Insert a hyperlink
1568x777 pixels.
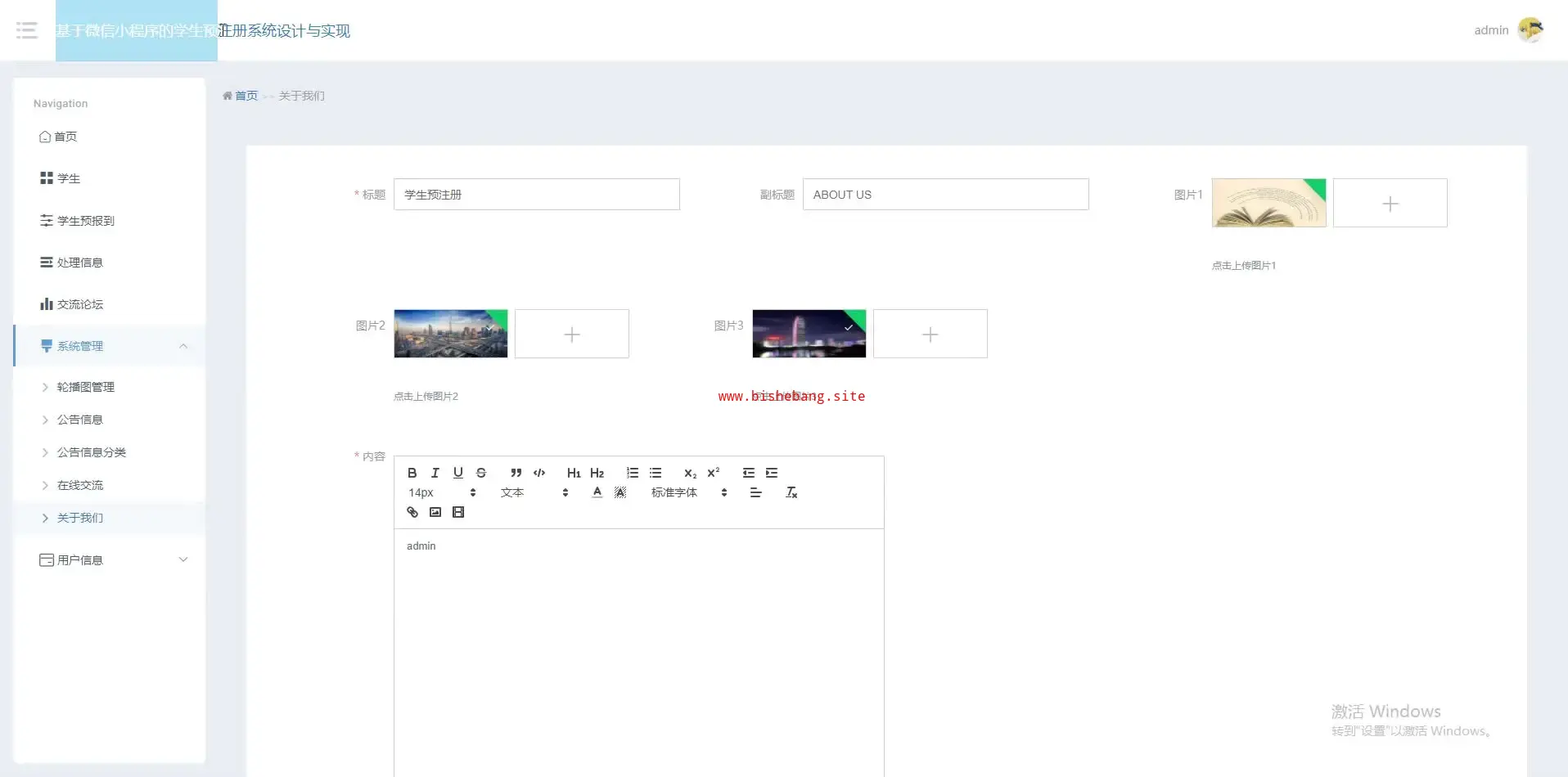coord(412,512)
